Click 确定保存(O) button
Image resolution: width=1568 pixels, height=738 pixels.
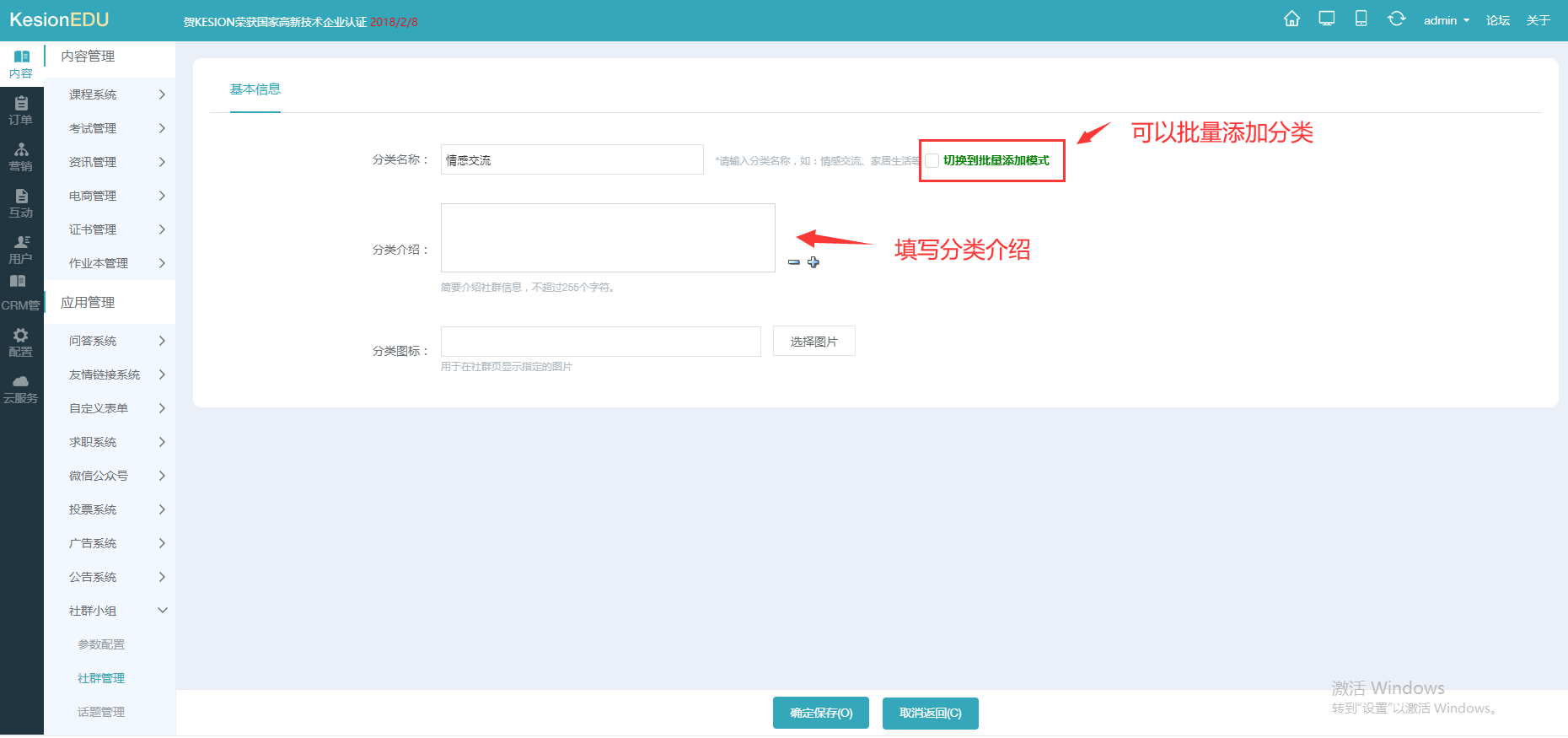pyautogui.click(x=821, y=714)
